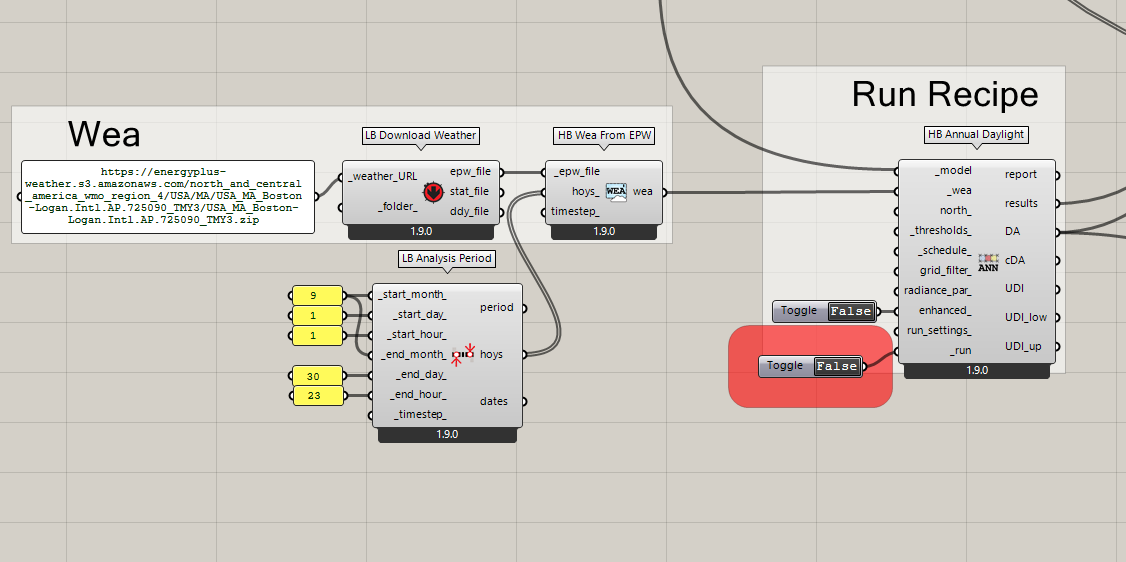Select the LB Analysis Period name label

(x=446, y=258)
